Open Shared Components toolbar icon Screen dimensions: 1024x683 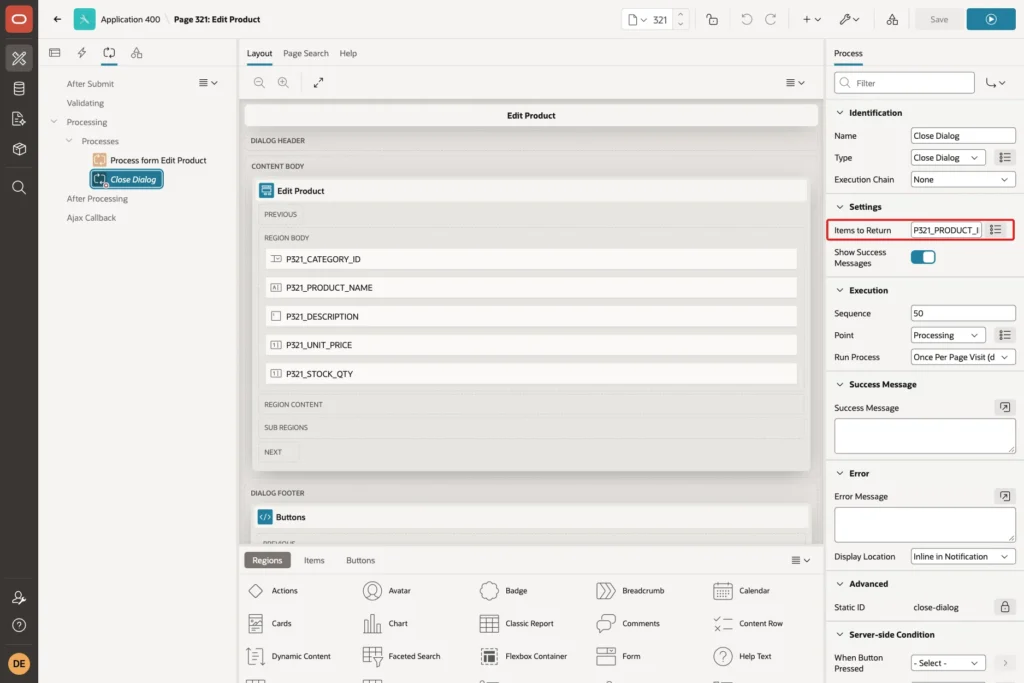click(x=892, y=20)
